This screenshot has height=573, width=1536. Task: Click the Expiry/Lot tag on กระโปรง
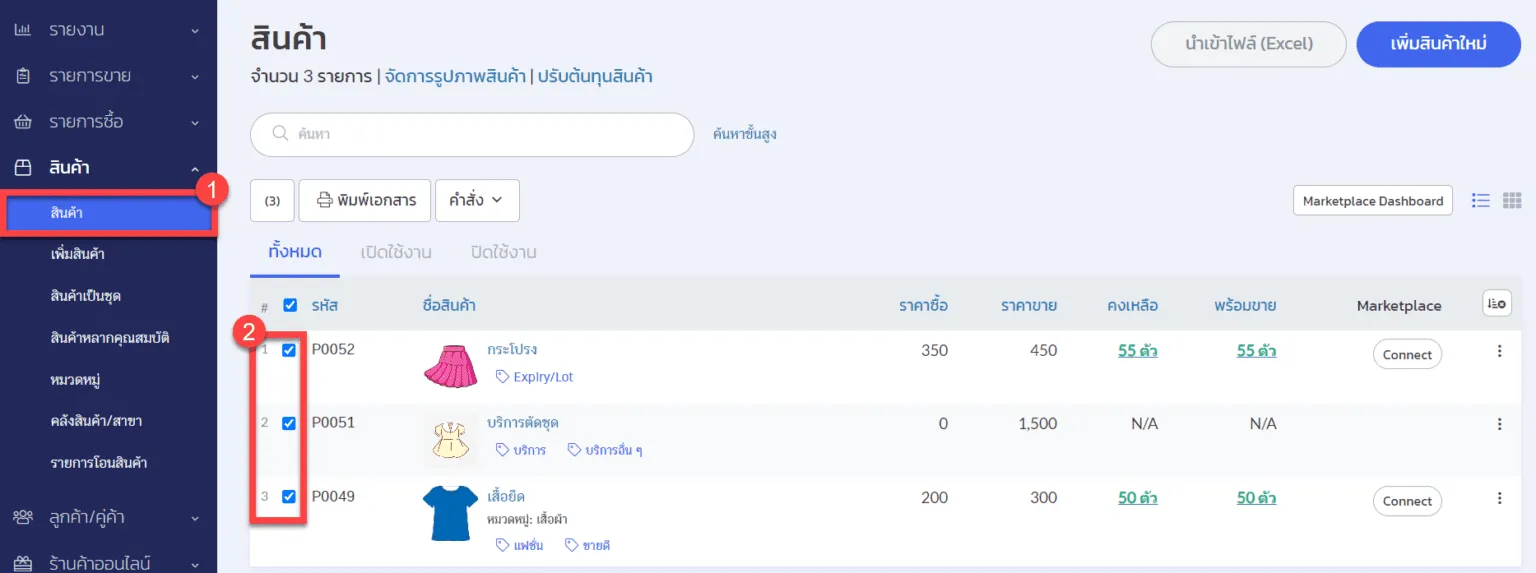tap(535, 377)
